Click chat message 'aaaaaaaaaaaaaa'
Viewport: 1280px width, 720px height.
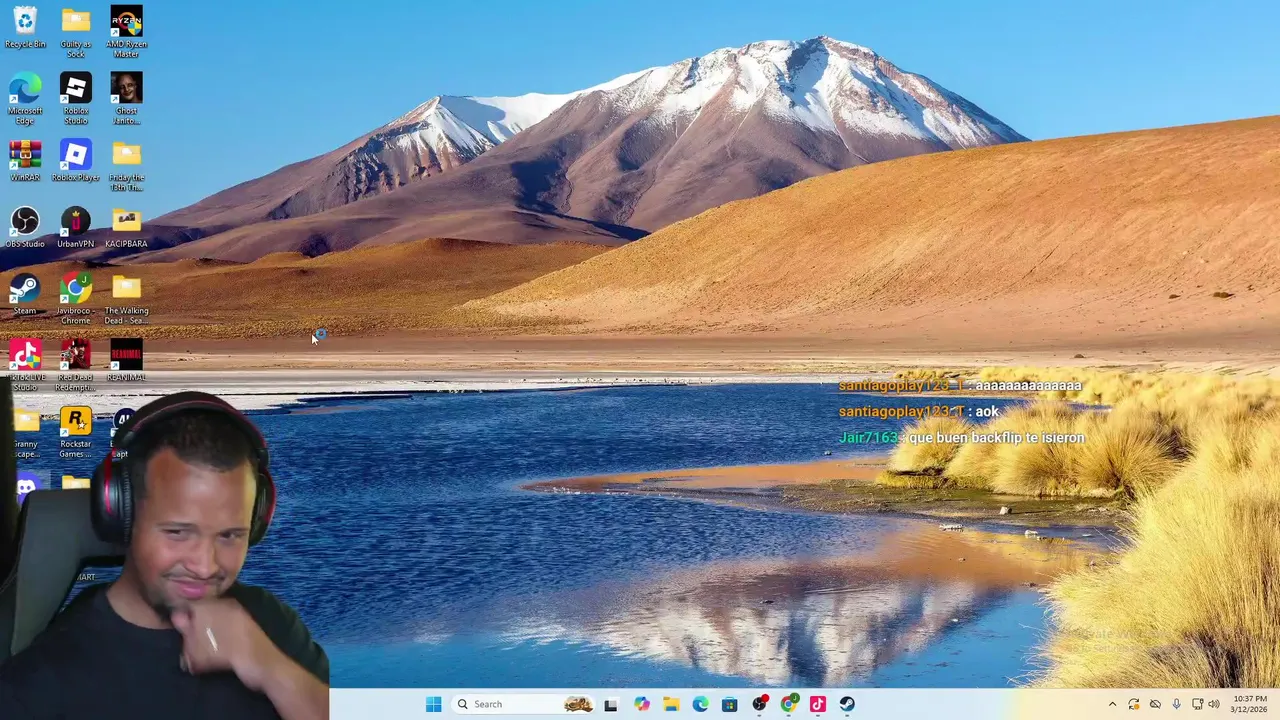pyautogui.click(x=1028, y=386)
